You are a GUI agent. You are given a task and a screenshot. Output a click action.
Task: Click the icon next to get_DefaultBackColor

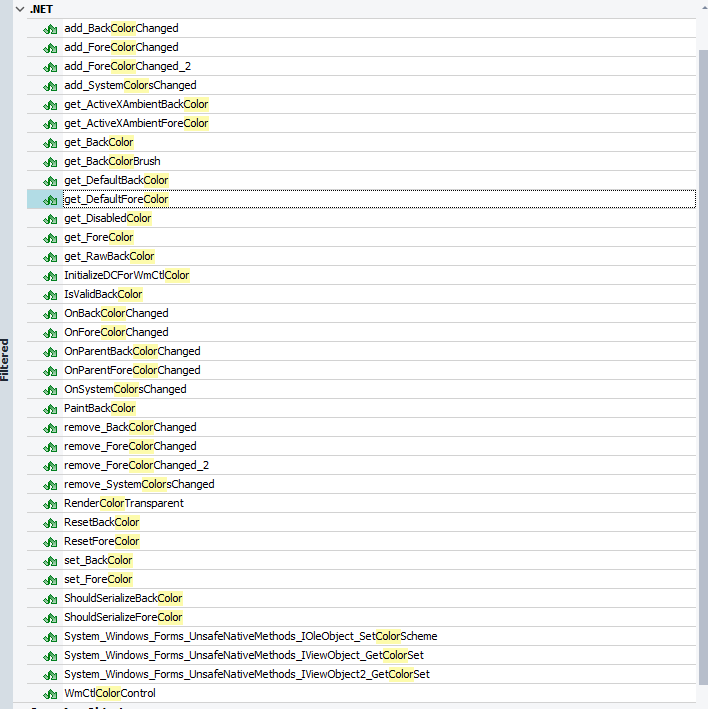tap(50, 180)
